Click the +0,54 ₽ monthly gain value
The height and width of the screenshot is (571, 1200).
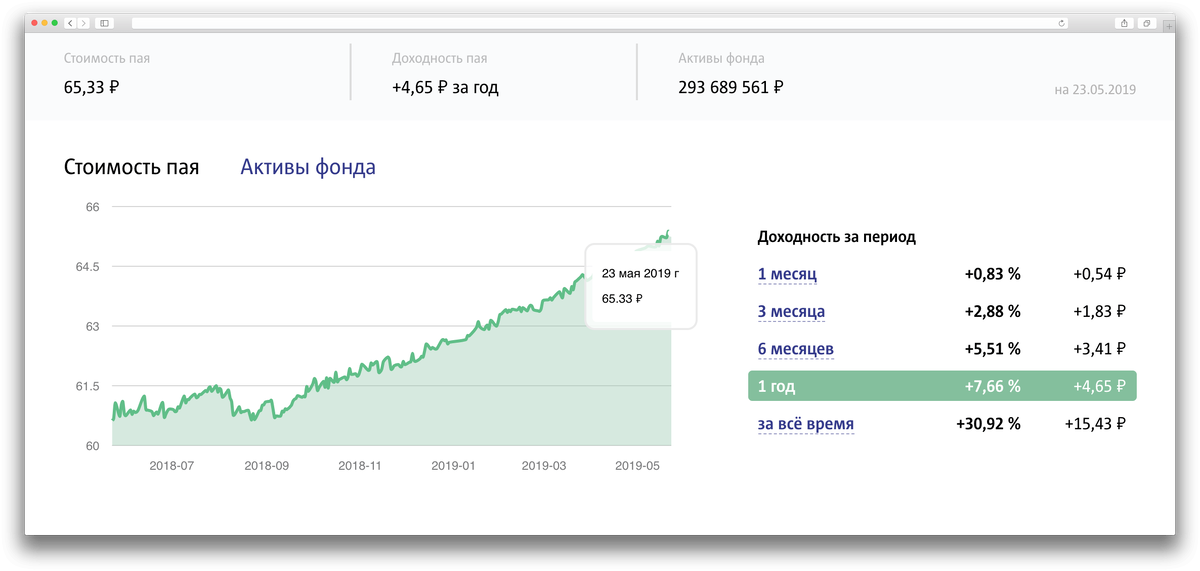point(1100,274)
